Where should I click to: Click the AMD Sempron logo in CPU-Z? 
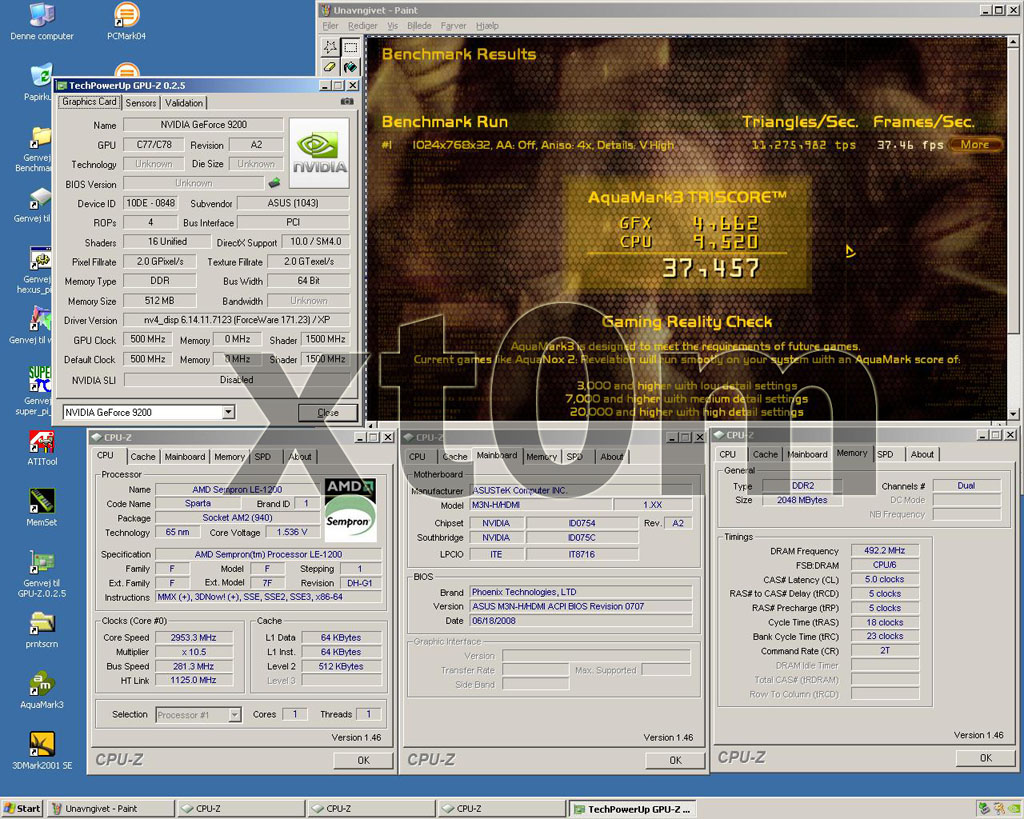tap(351, 510)
